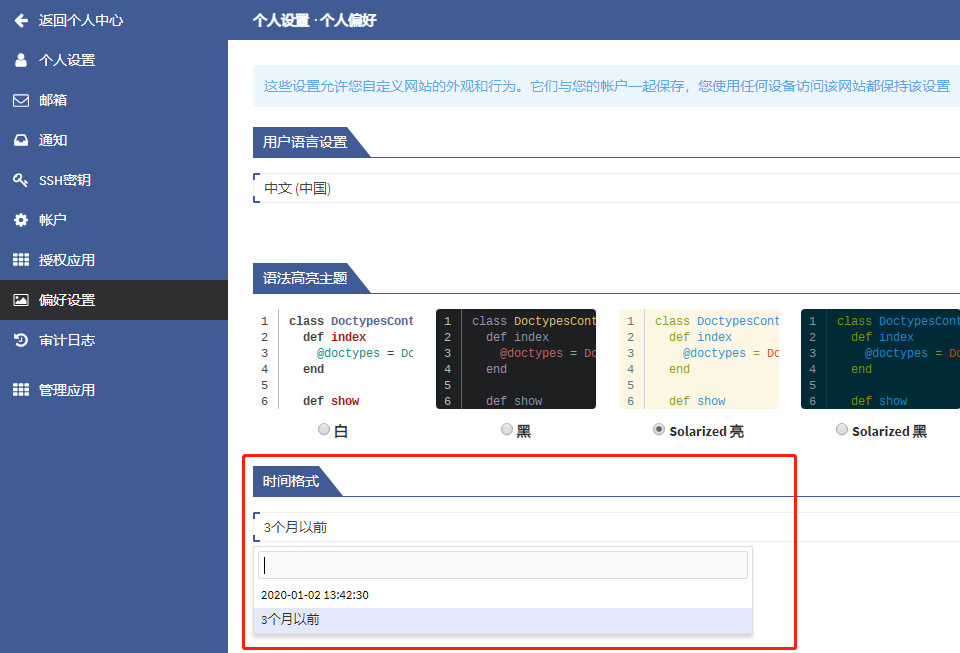This screenshot has width=960, height=653.
Task: Go back via 返回个人中心 link
Action: pos(81,20)
